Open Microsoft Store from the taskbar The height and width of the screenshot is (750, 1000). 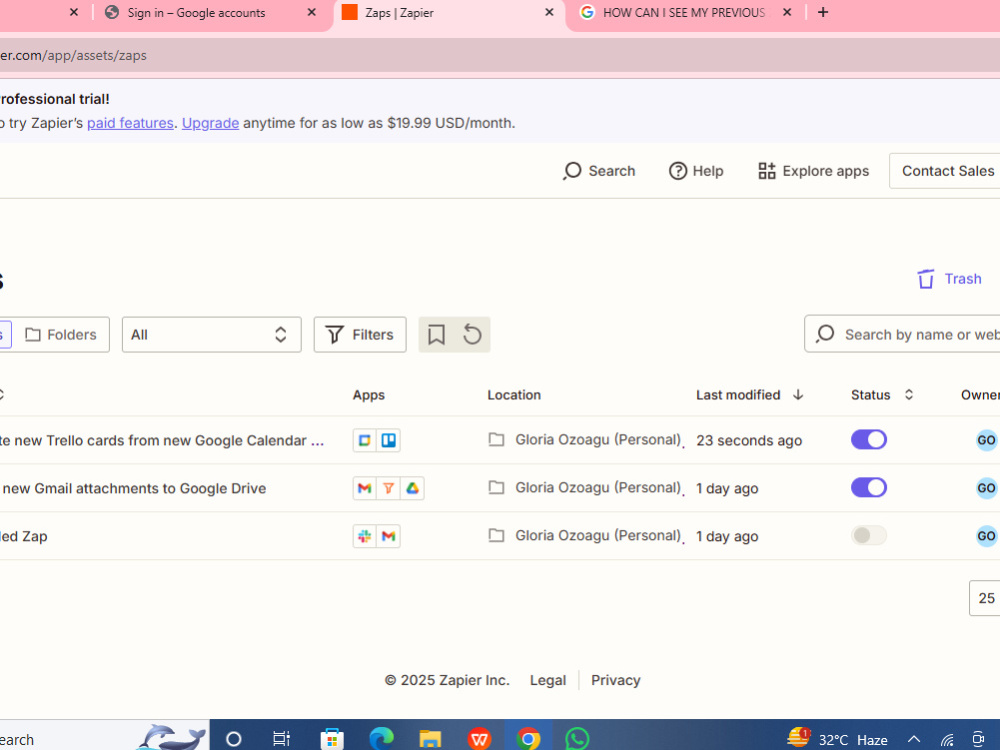click(x=332, y=739)
